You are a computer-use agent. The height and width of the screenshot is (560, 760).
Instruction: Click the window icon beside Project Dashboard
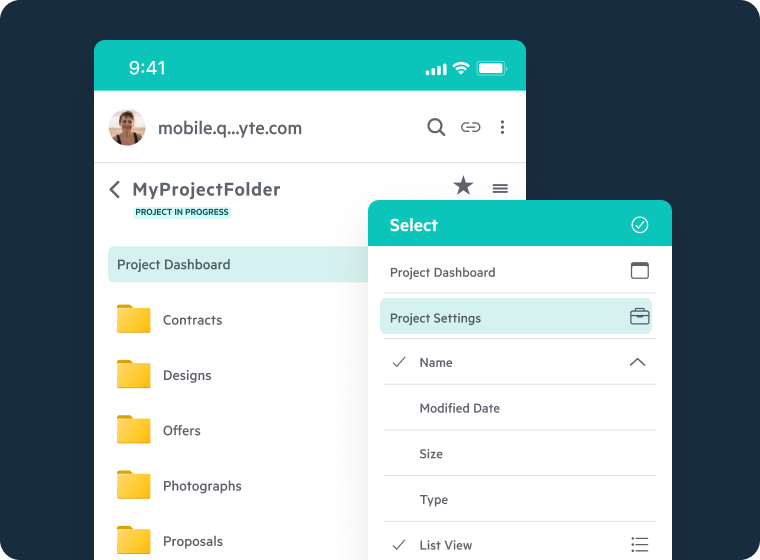pos(640,271)
